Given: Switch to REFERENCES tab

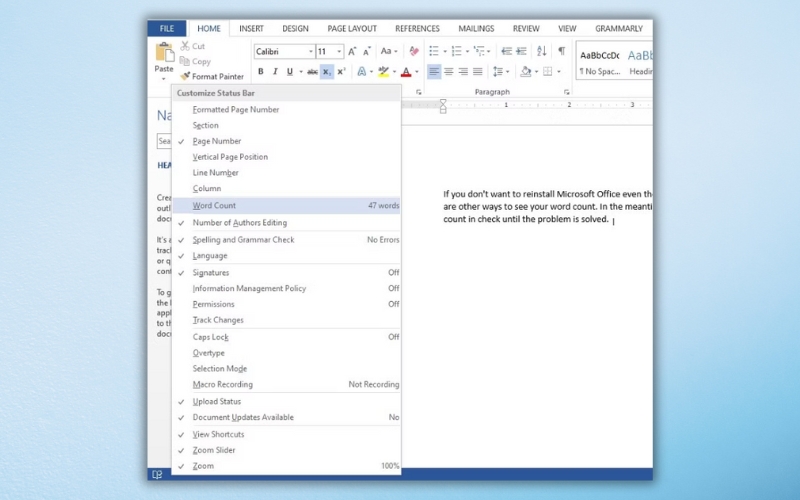Looking at the screenshot, I should point(417,29).
